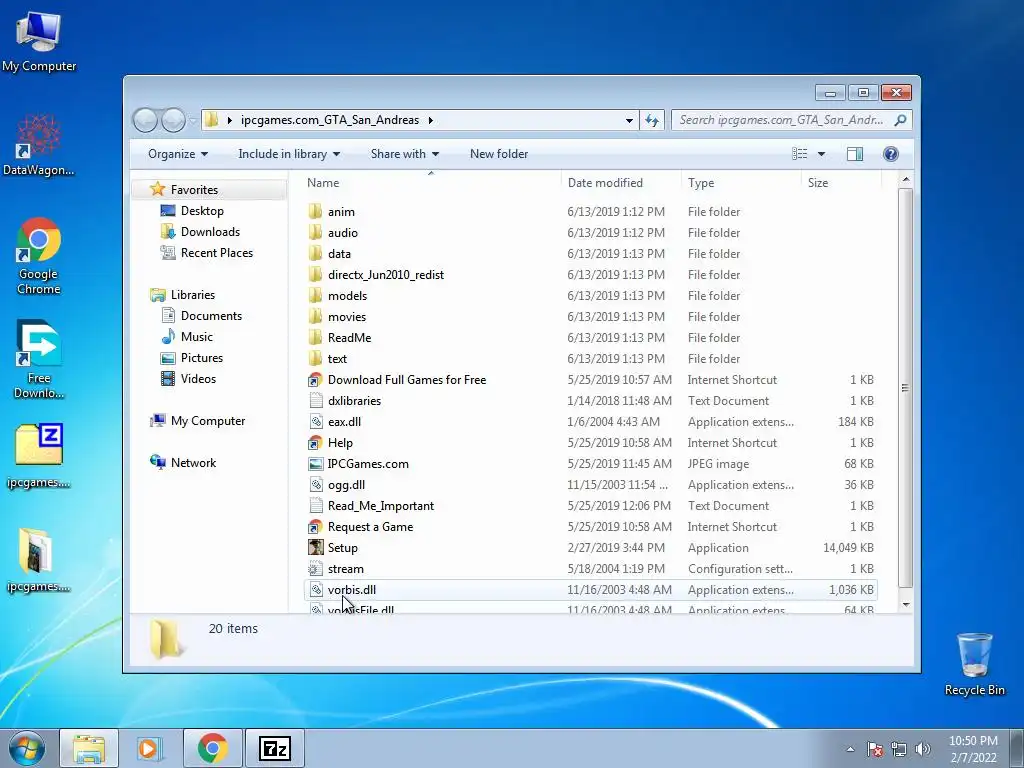
Task: Show hidden tray icons arrow
Action: tap(850, 749)
